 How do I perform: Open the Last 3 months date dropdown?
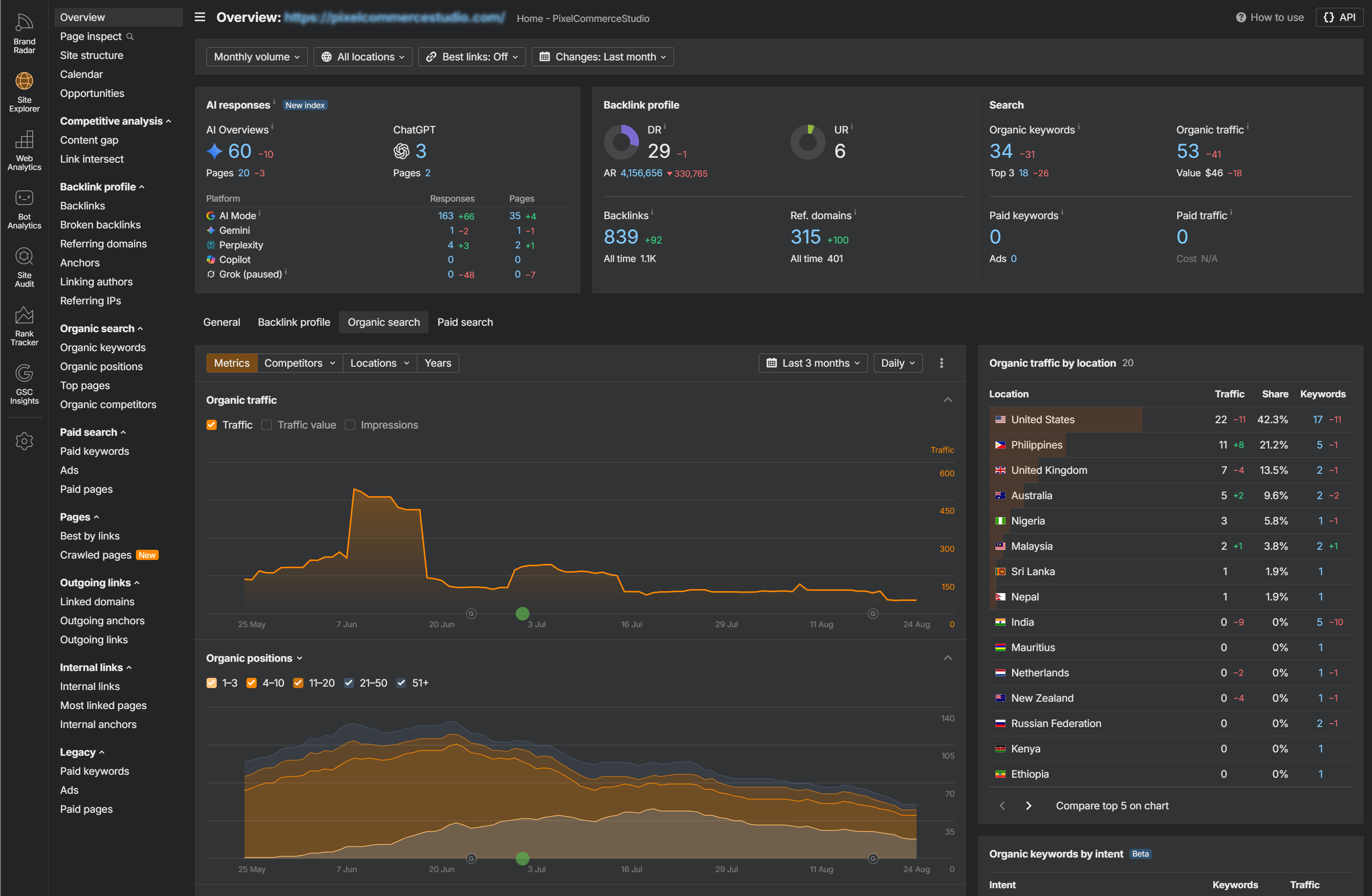[813, 363]
